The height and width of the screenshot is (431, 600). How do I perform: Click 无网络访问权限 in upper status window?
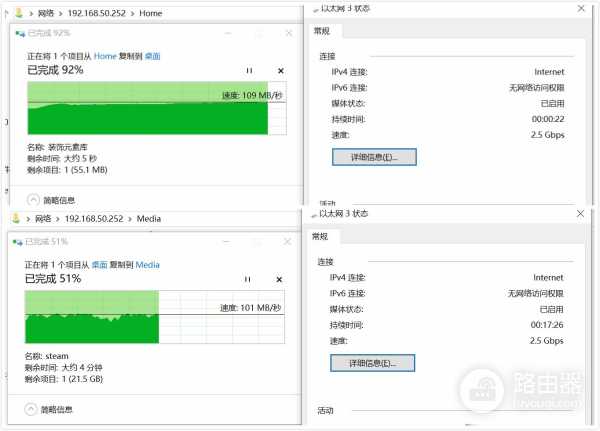tap(536, 88)
